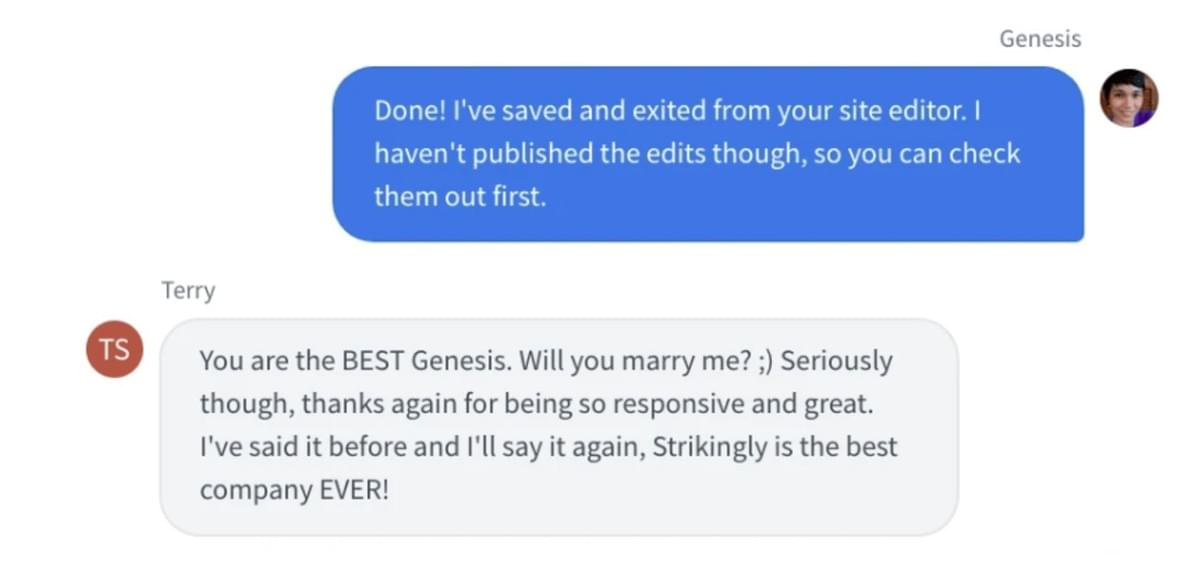Click the capitalized word "BEST" in Terry's reply
Image resolution: width=1200 pixels, height=586 pixels.
(371, 361)
